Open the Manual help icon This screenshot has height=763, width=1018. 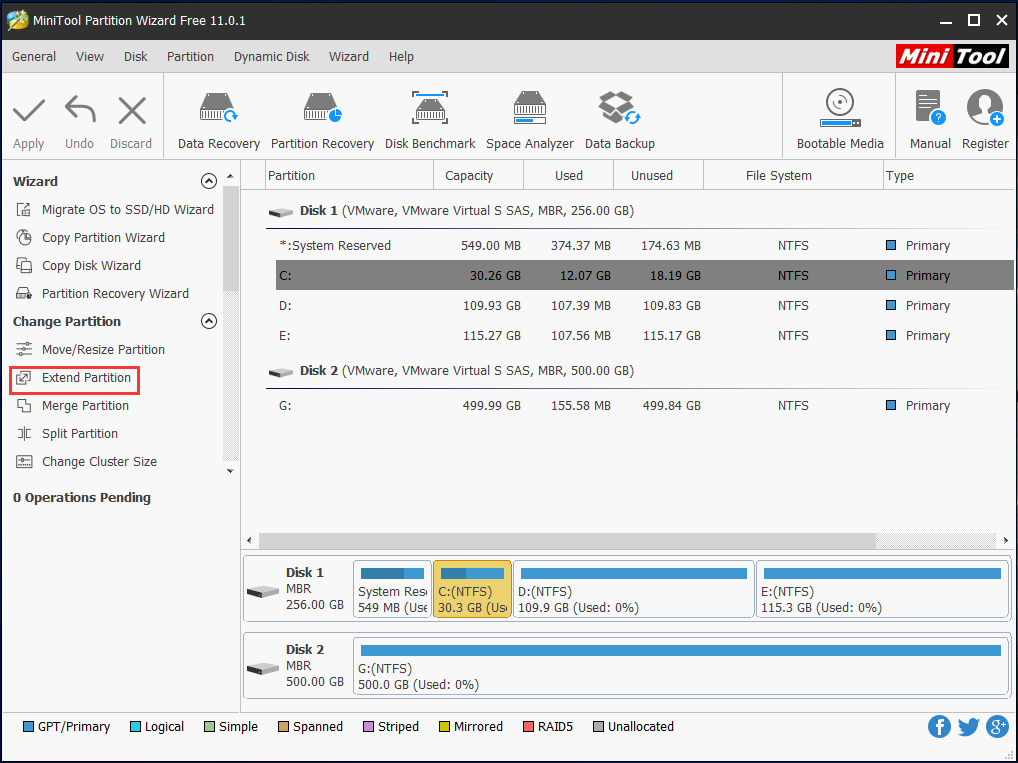(x=930, y=108)
